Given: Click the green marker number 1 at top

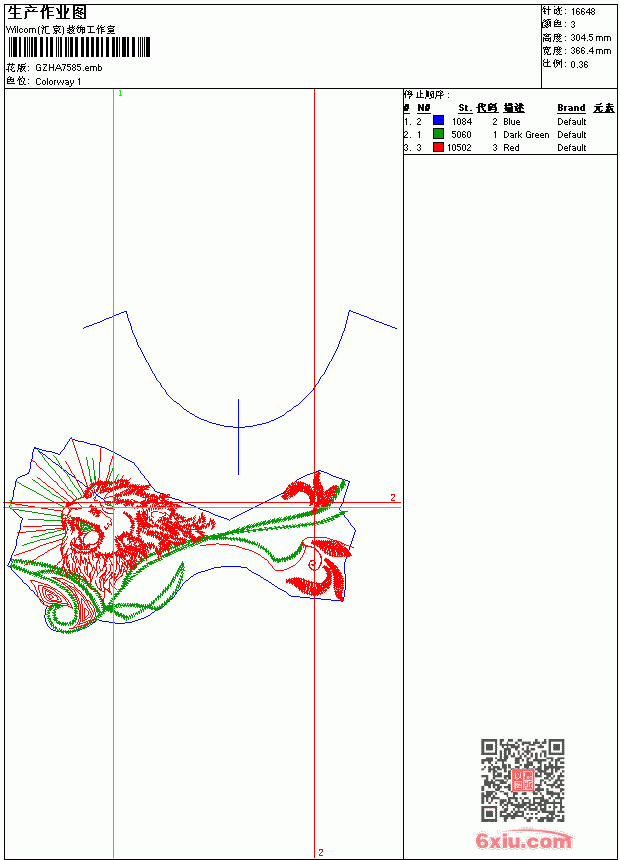Looking at the screenshot, I should [120, 94].
